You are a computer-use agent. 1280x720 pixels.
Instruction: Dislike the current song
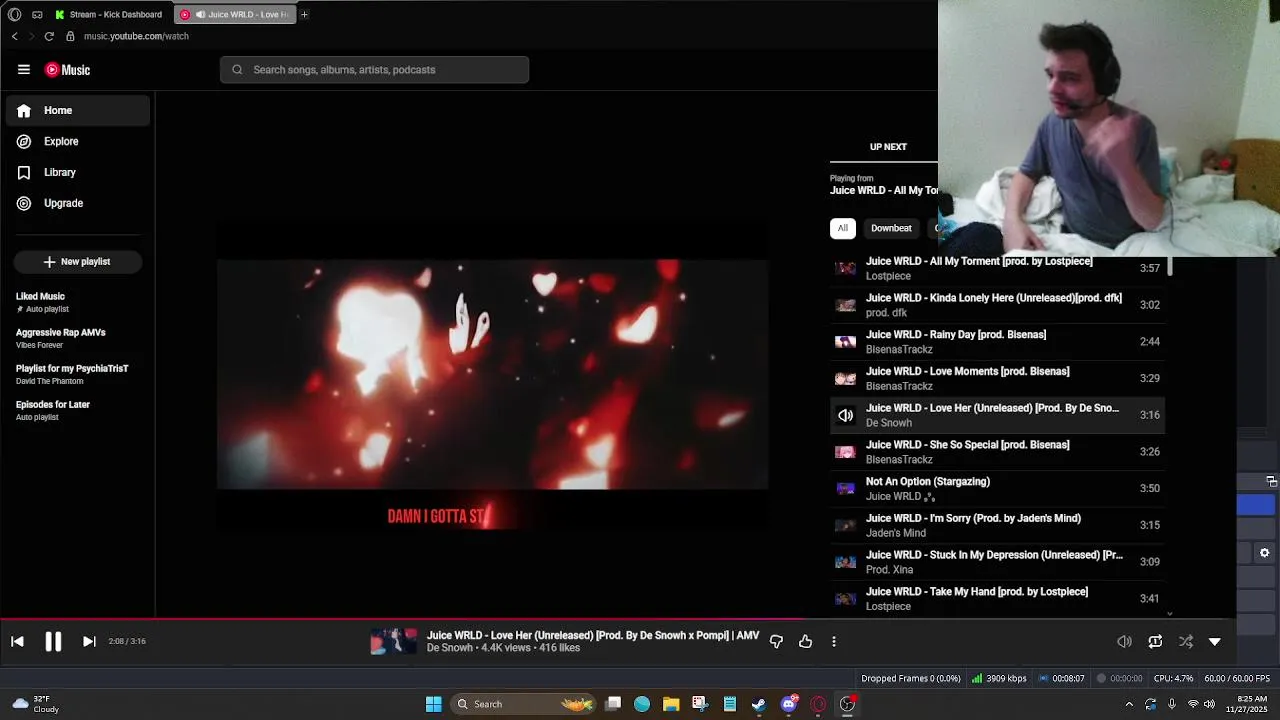(776, 641)
